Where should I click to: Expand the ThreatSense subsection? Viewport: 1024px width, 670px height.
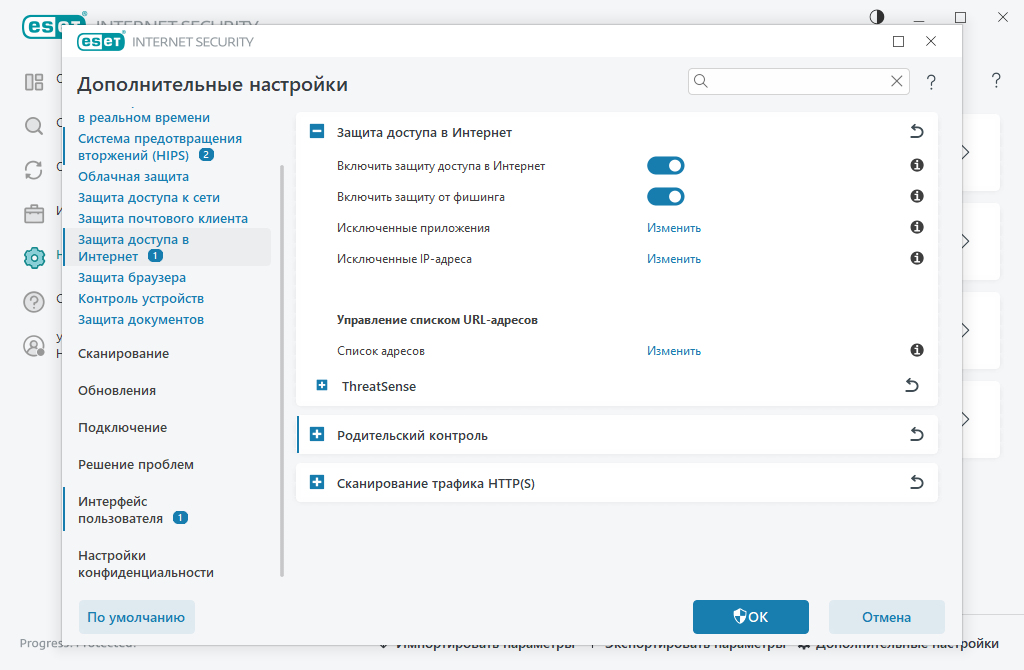point(322,385)
